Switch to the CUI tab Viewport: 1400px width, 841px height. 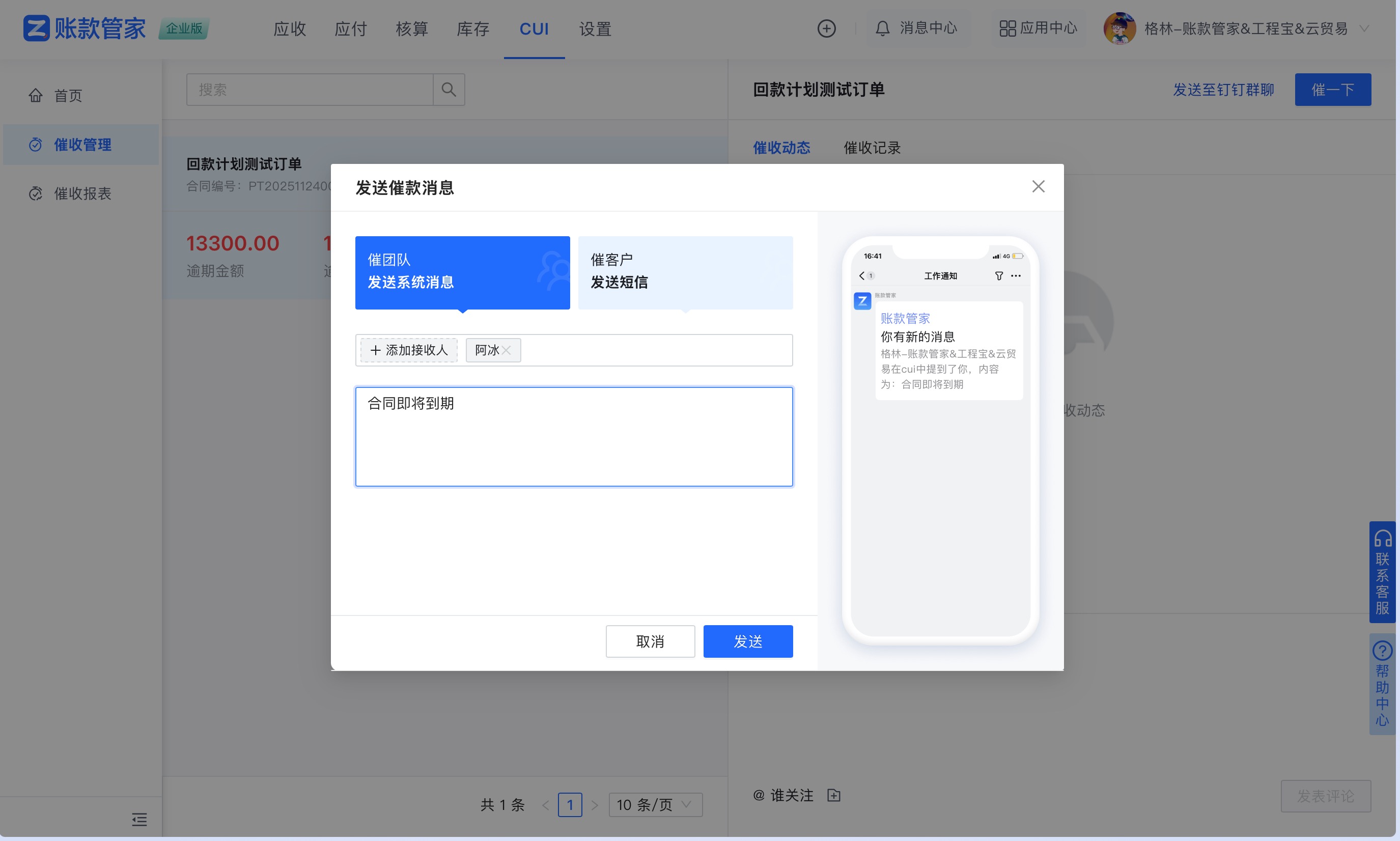click(533, 29)
